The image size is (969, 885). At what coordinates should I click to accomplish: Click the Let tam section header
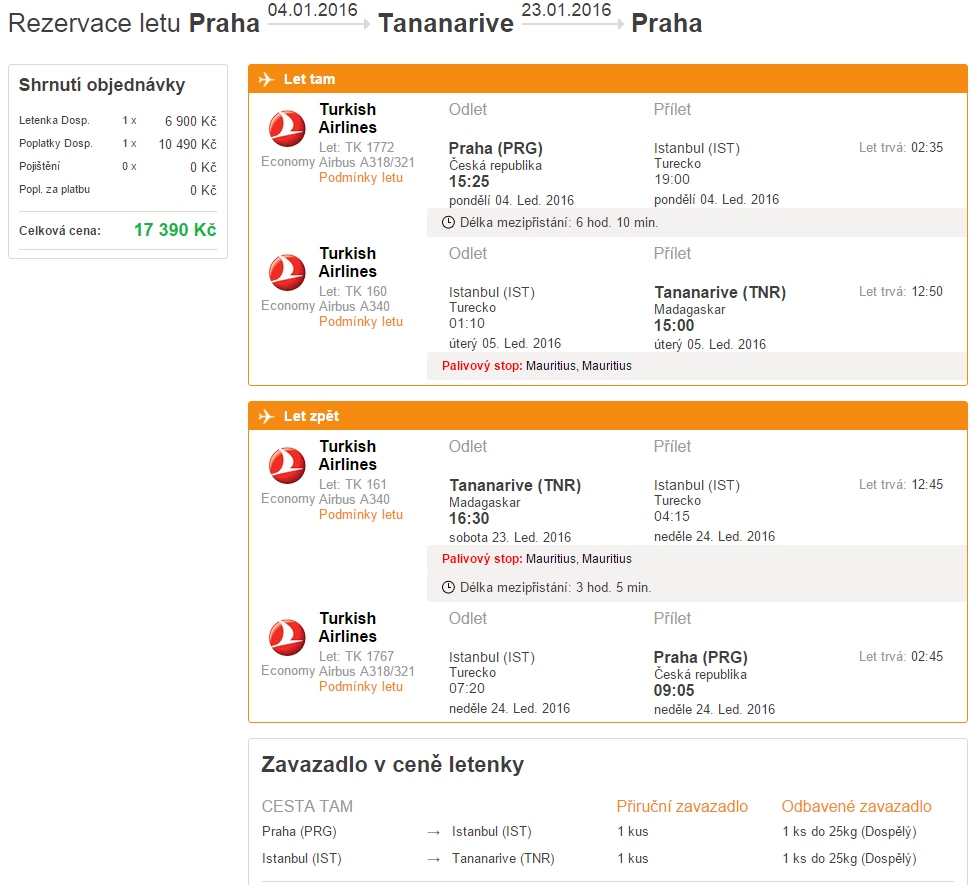click(607, 79)
